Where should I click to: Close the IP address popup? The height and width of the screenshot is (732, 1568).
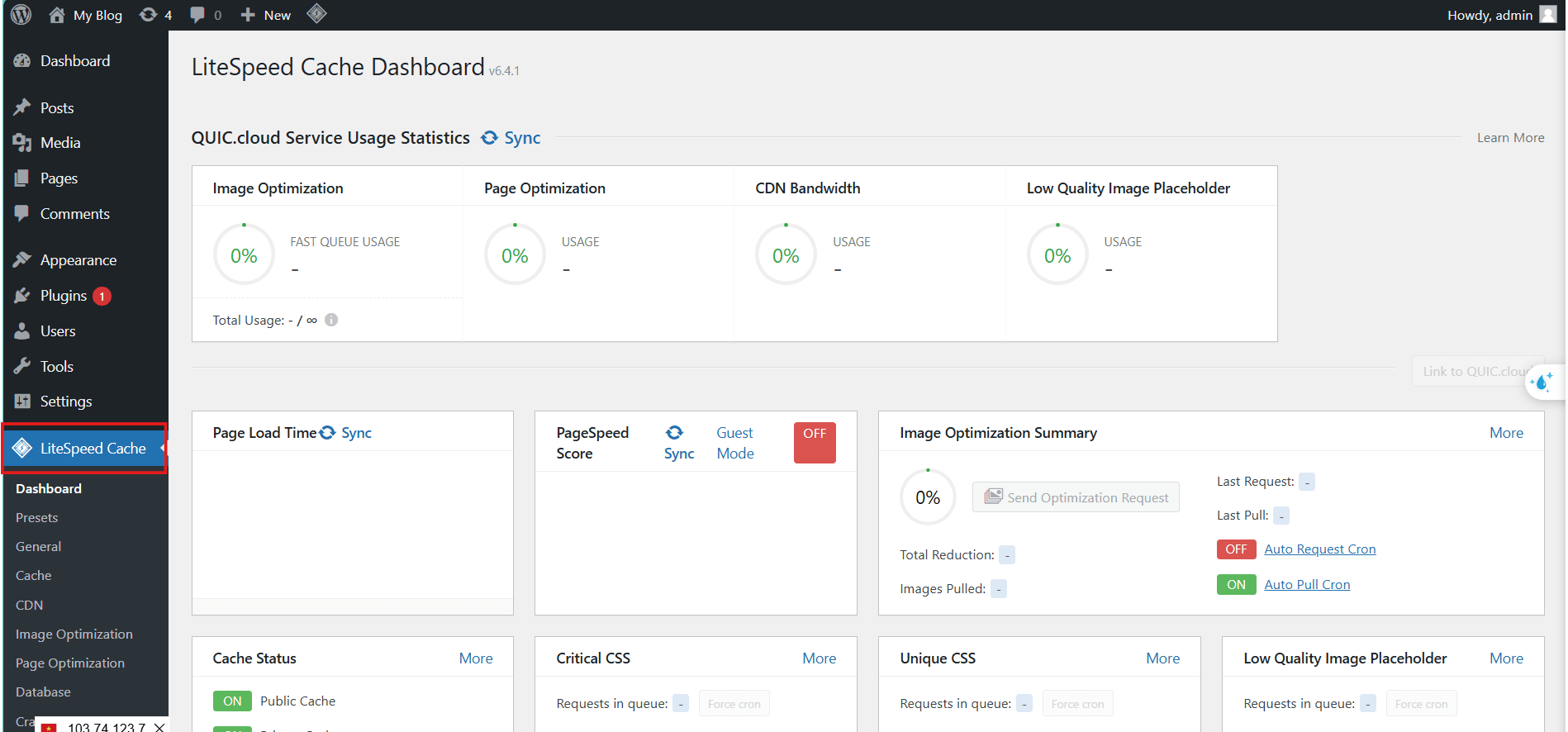159,727
